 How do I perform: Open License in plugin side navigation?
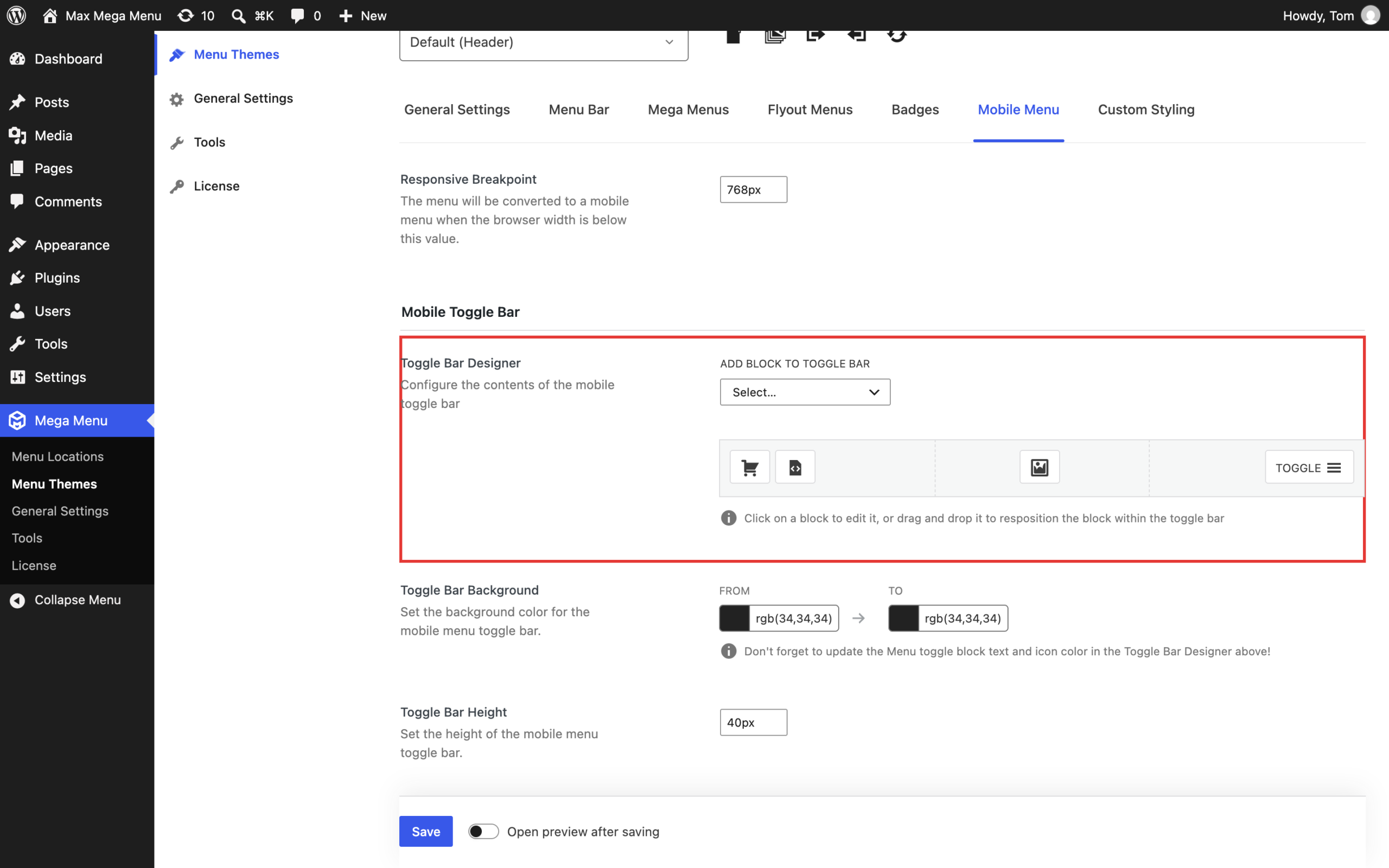click(216, 186)
